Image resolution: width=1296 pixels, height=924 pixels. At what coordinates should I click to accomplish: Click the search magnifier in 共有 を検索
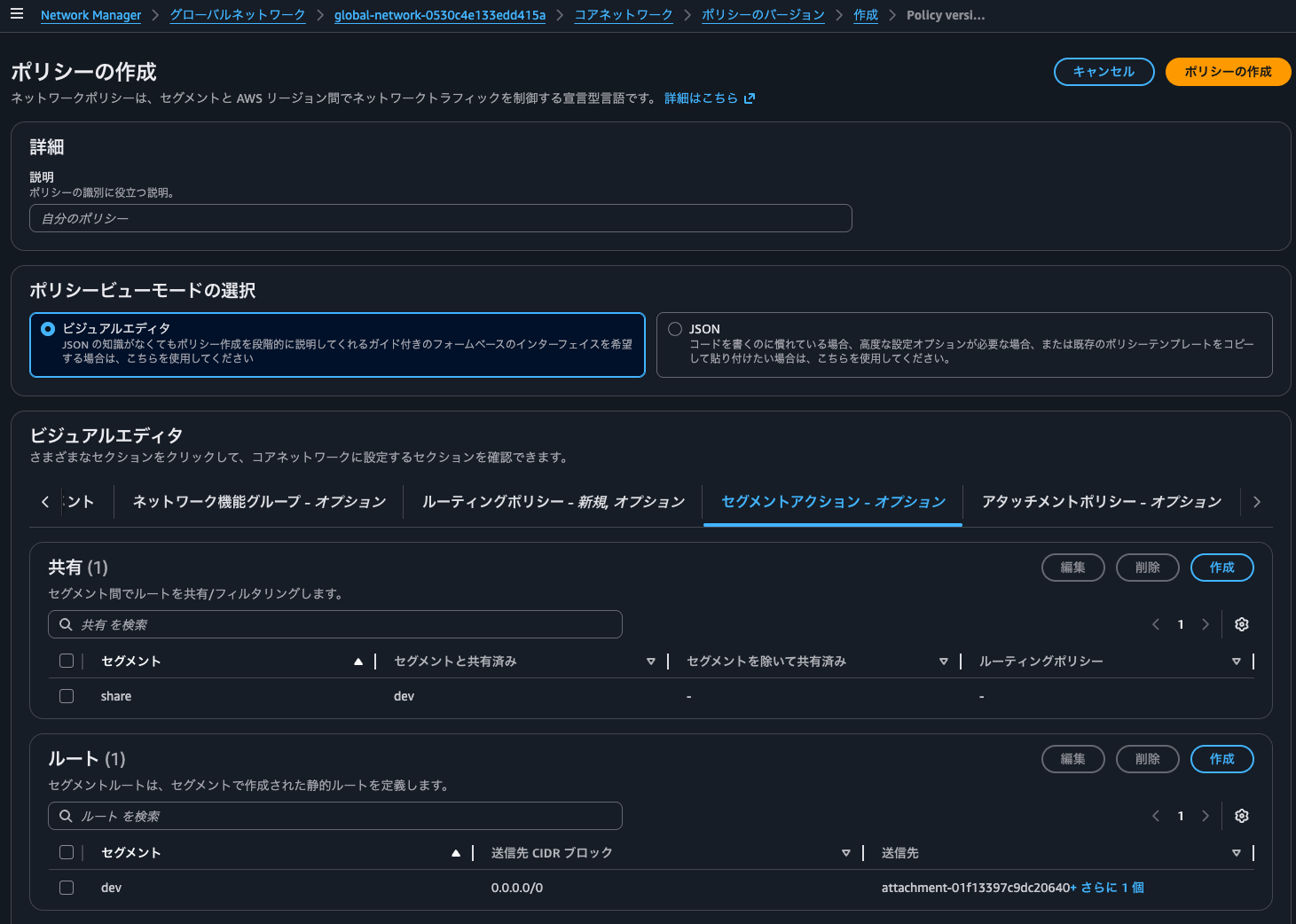tap(65, 624)
